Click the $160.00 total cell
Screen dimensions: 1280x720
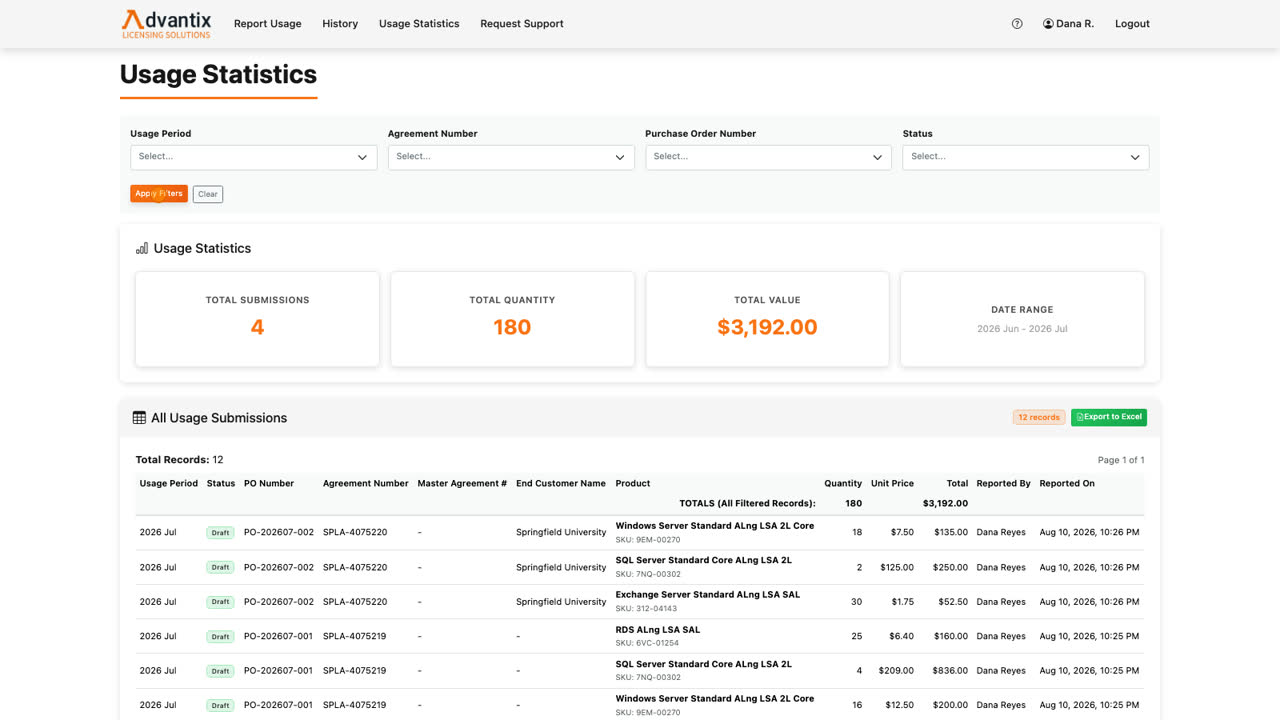pyautogui.click(x=951, y=637)
